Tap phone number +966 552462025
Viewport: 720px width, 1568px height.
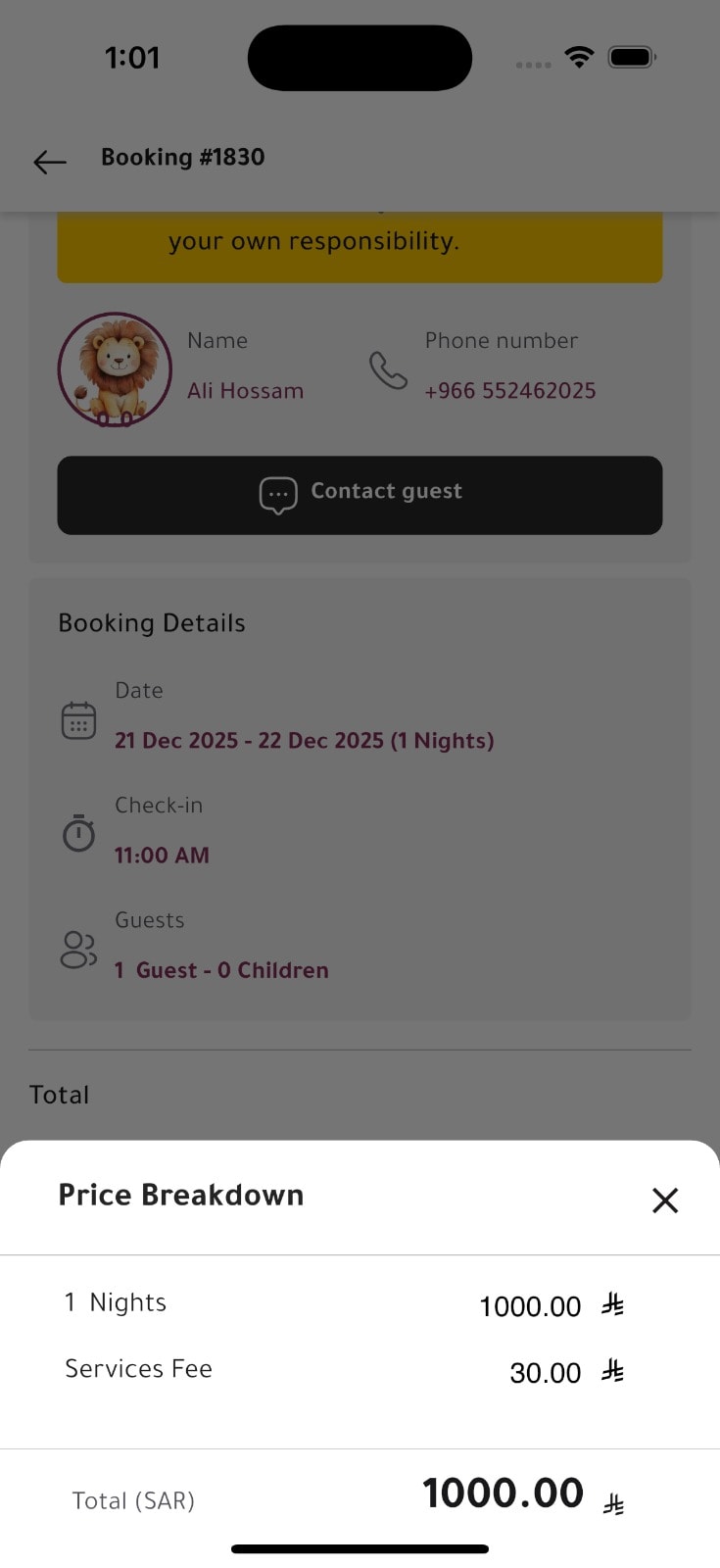(x=510, y=391)
